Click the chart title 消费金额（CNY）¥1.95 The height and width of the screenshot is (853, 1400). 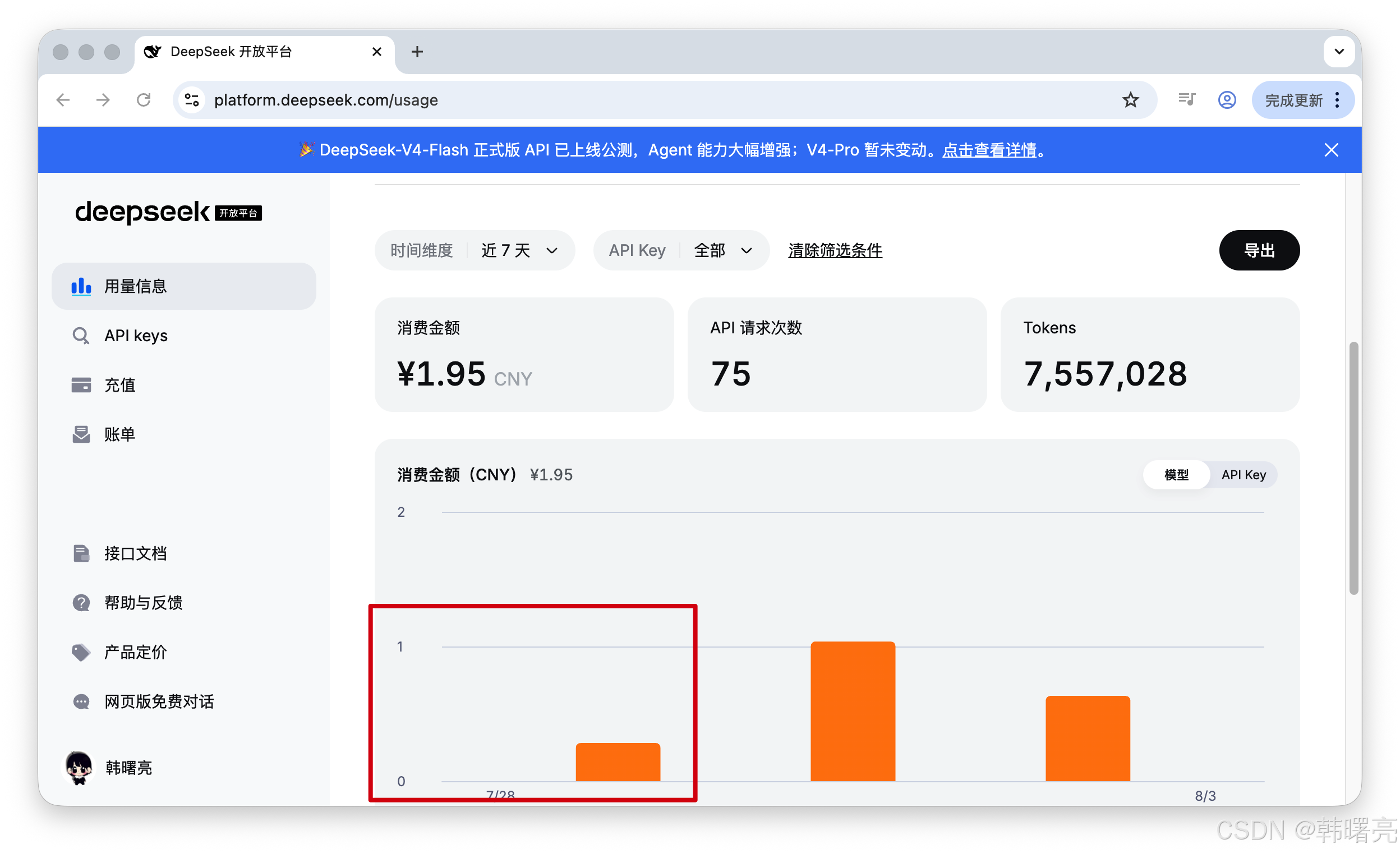point(485,475)
